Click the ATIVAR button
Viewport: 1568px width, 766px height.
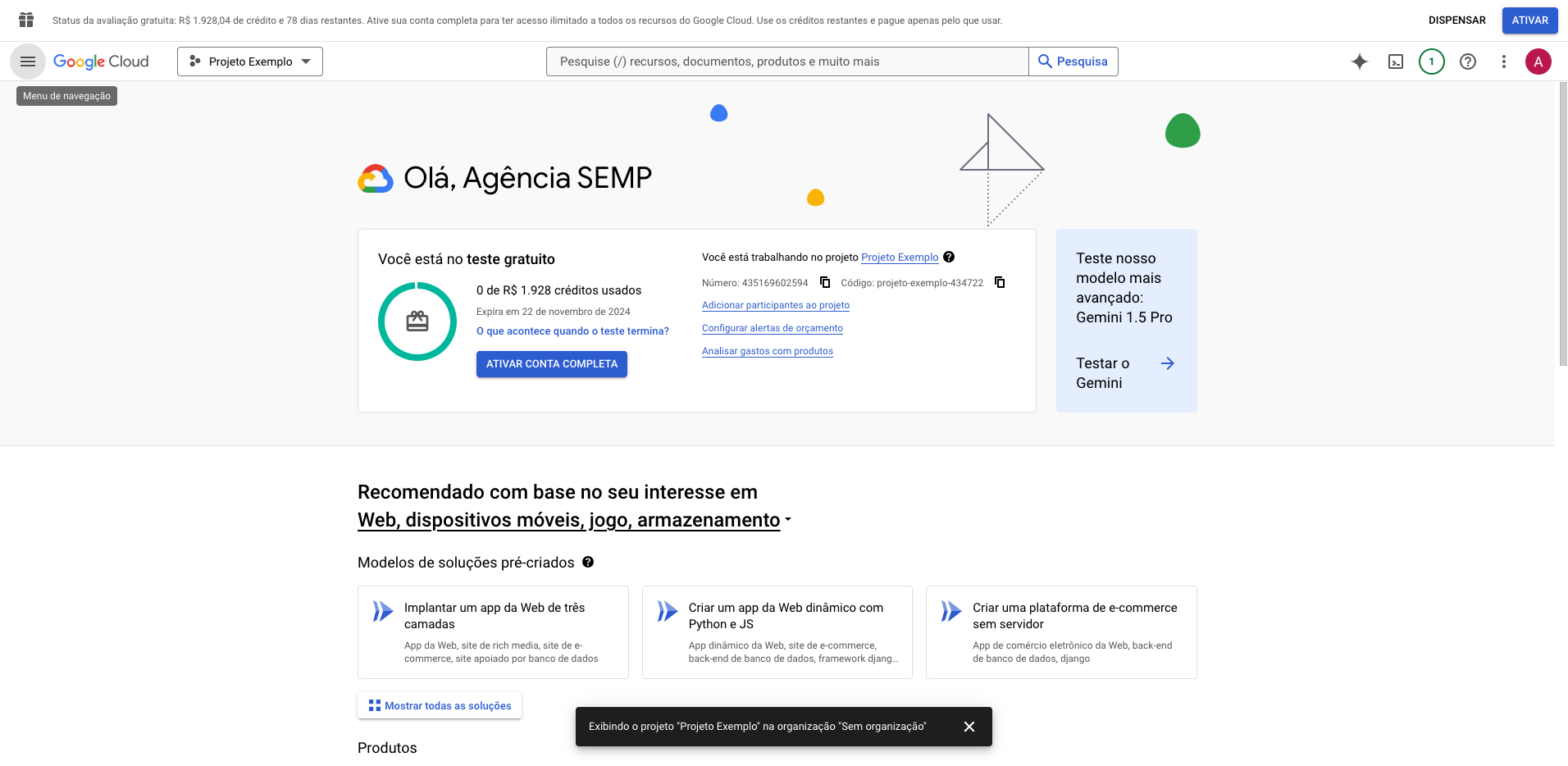(1530, 21)
